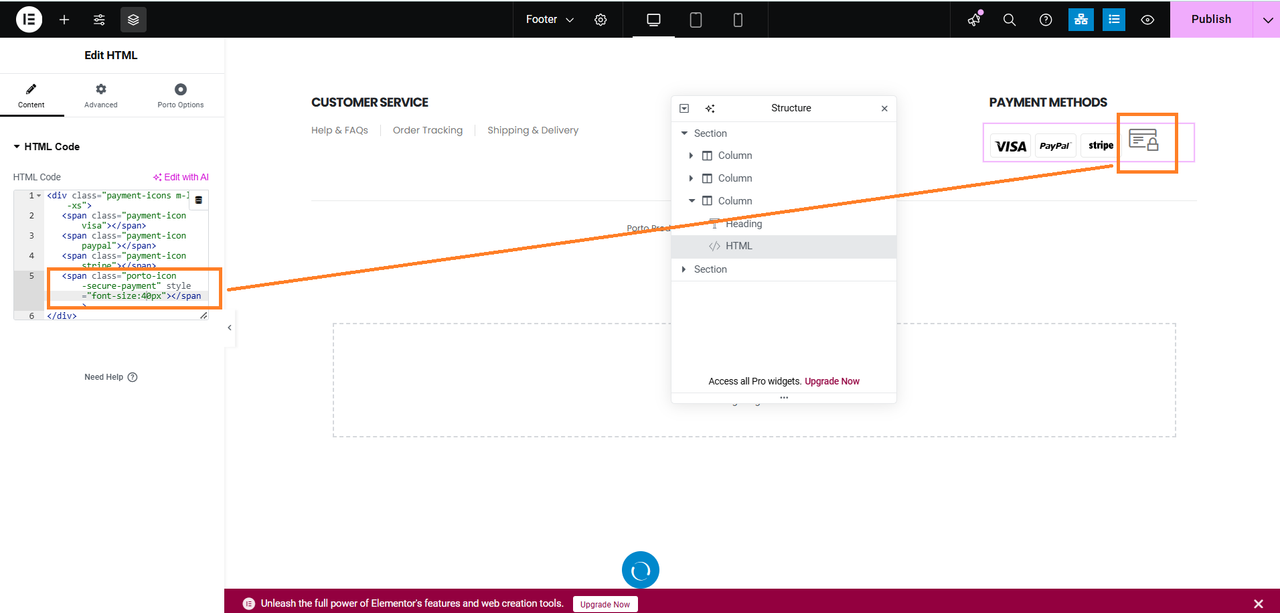Collapse first Section in Structure

pyautogui.click(x=684, y=133)
